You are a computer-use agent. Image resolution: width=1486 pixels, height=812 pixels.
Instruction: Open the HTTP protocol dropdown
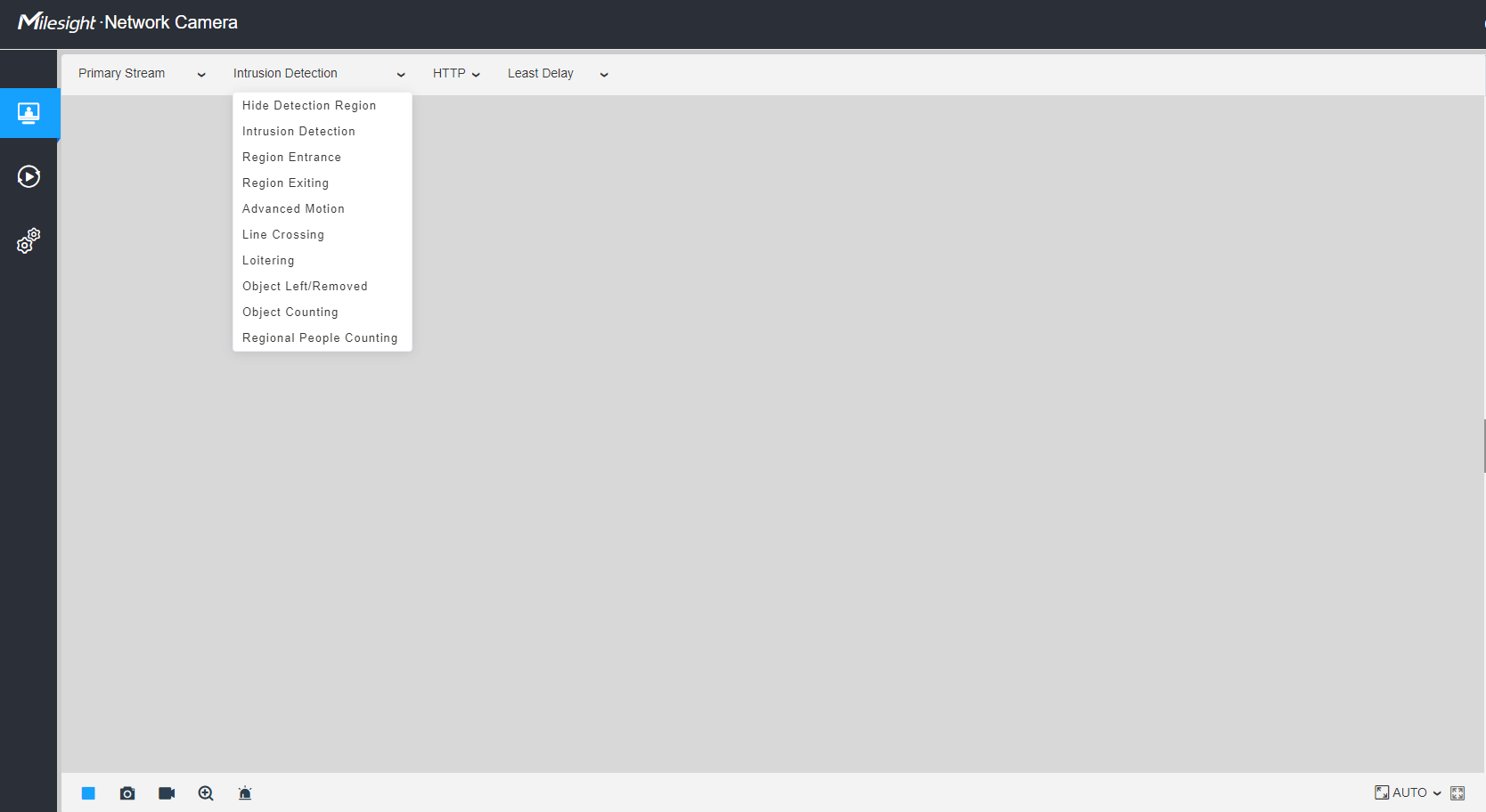pos(456,74)
